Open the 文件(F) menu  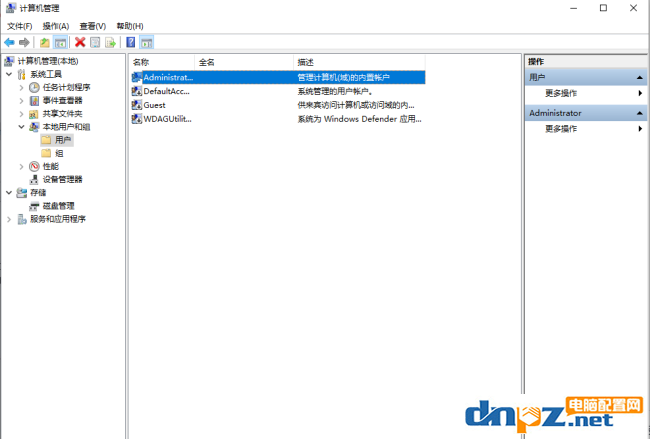[x=20, y=26]
